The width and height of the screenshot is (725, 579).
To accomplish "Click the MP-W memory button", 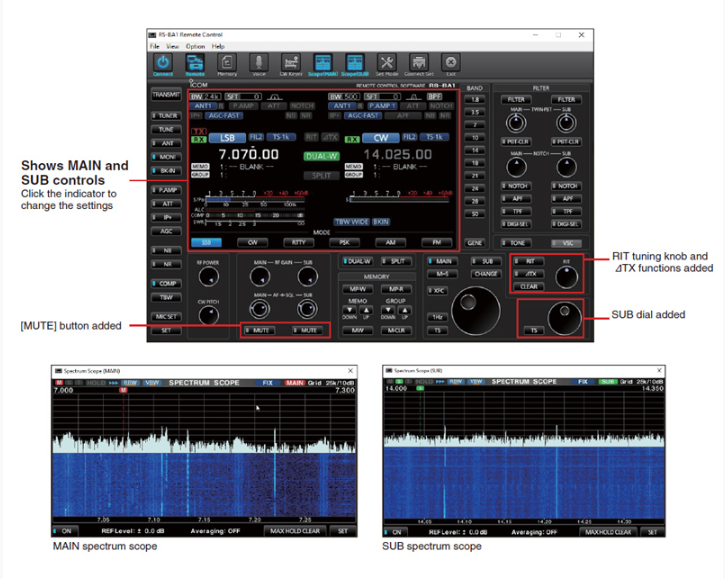I will (357, 289).
